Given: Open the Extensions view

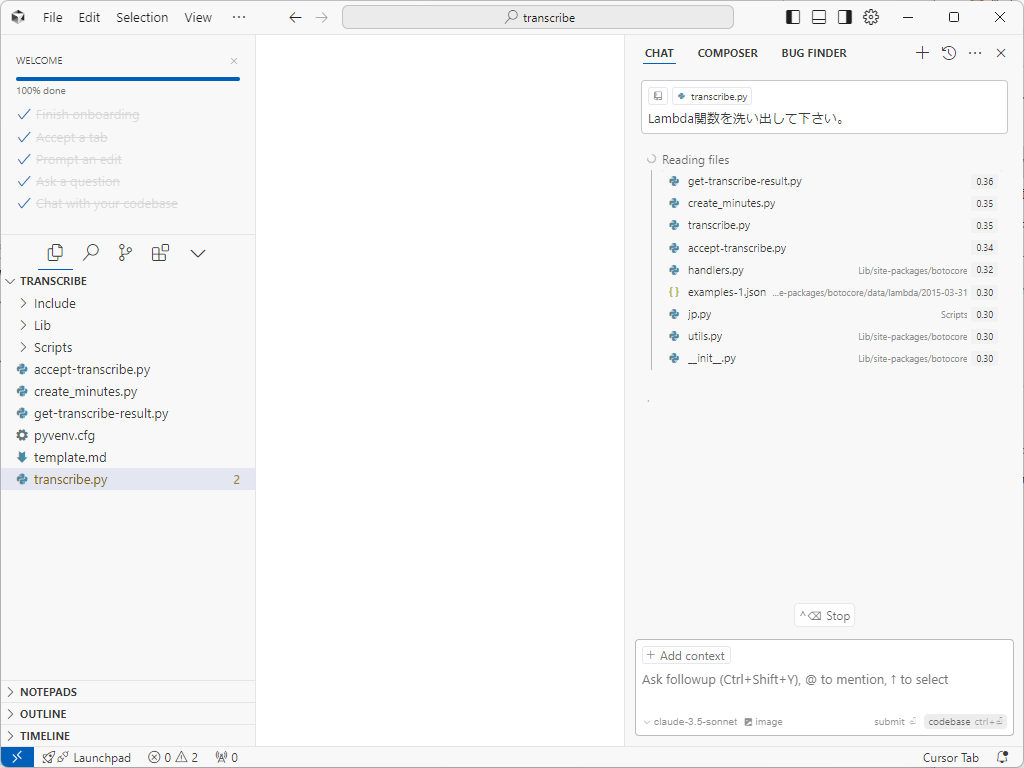Looking at the screenshot, I should [160, 253].
